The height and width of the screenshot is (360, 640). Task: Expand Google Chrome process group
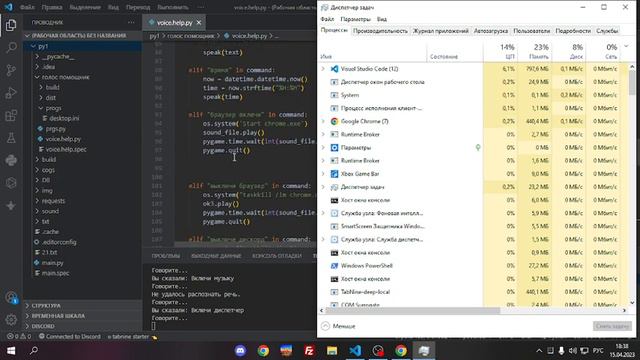pyautogui.click(x=323, y=121)
